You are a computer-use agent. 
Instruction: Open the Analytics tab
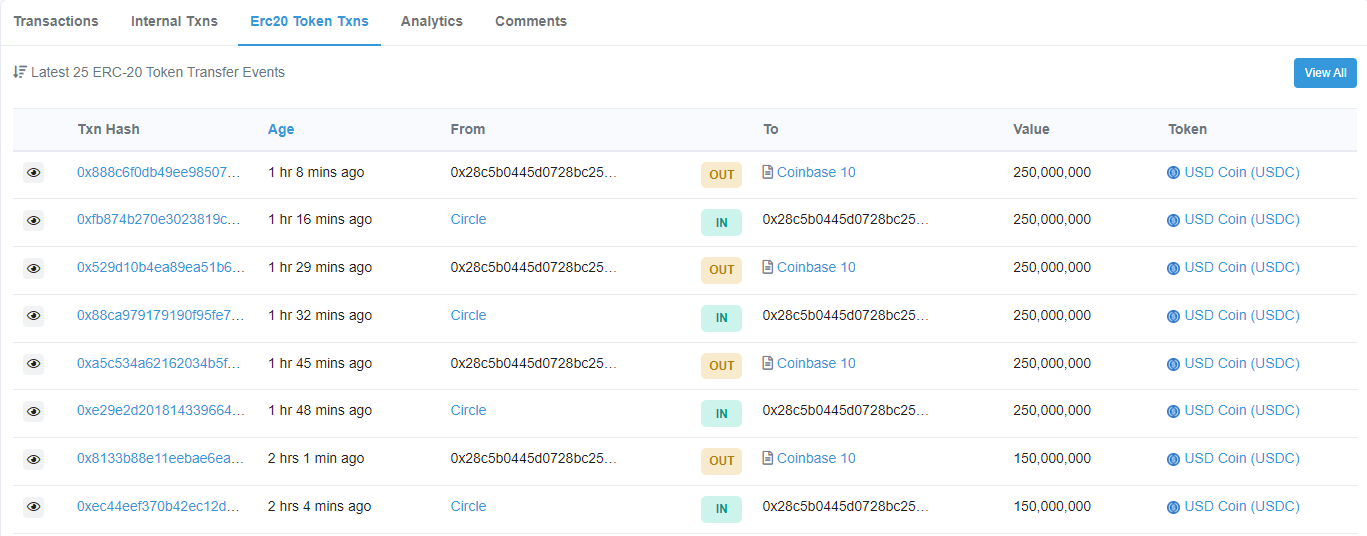pos(432,21)
